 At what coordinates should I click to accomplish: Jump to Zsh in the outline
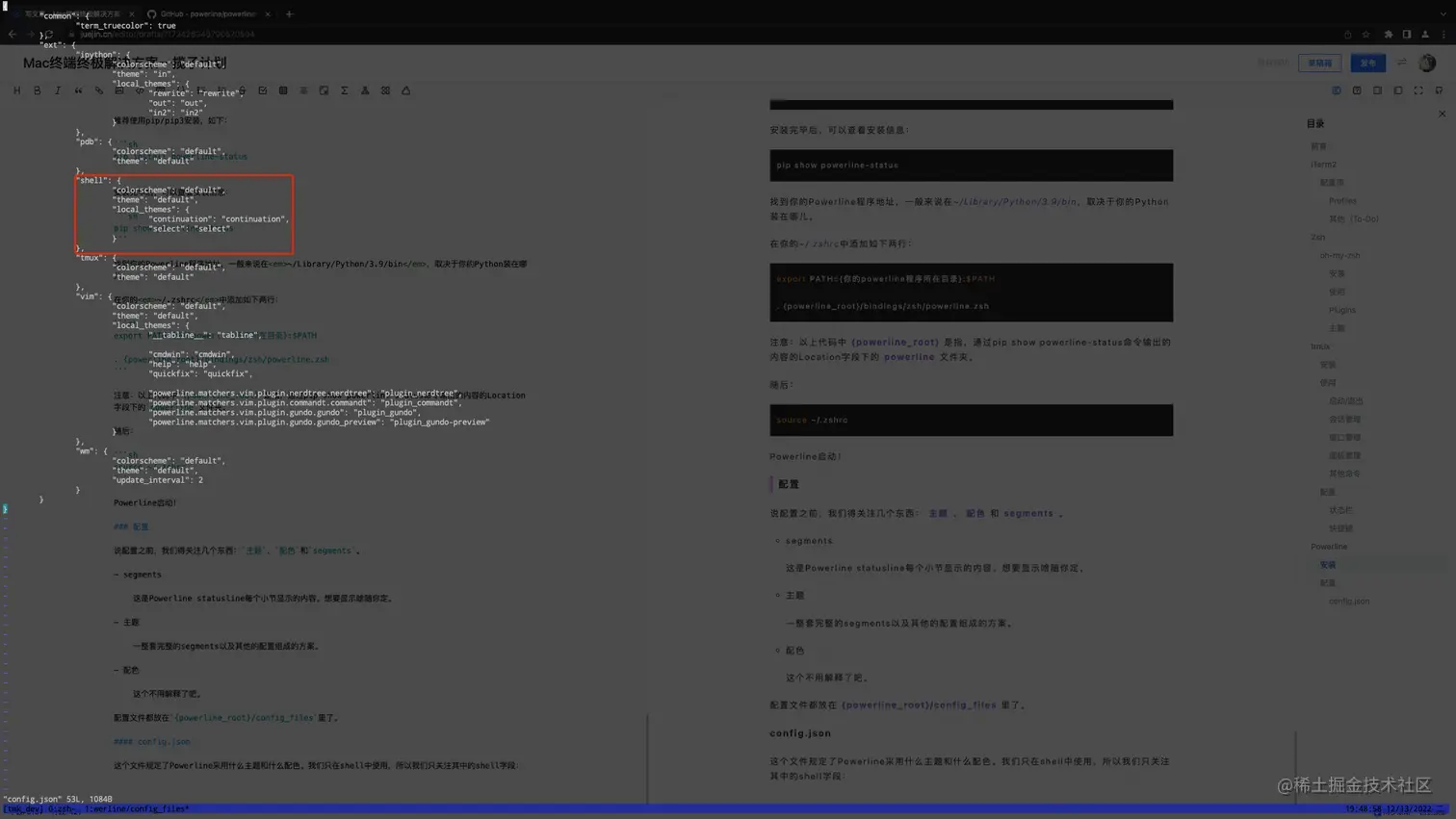click(1317, 237)
